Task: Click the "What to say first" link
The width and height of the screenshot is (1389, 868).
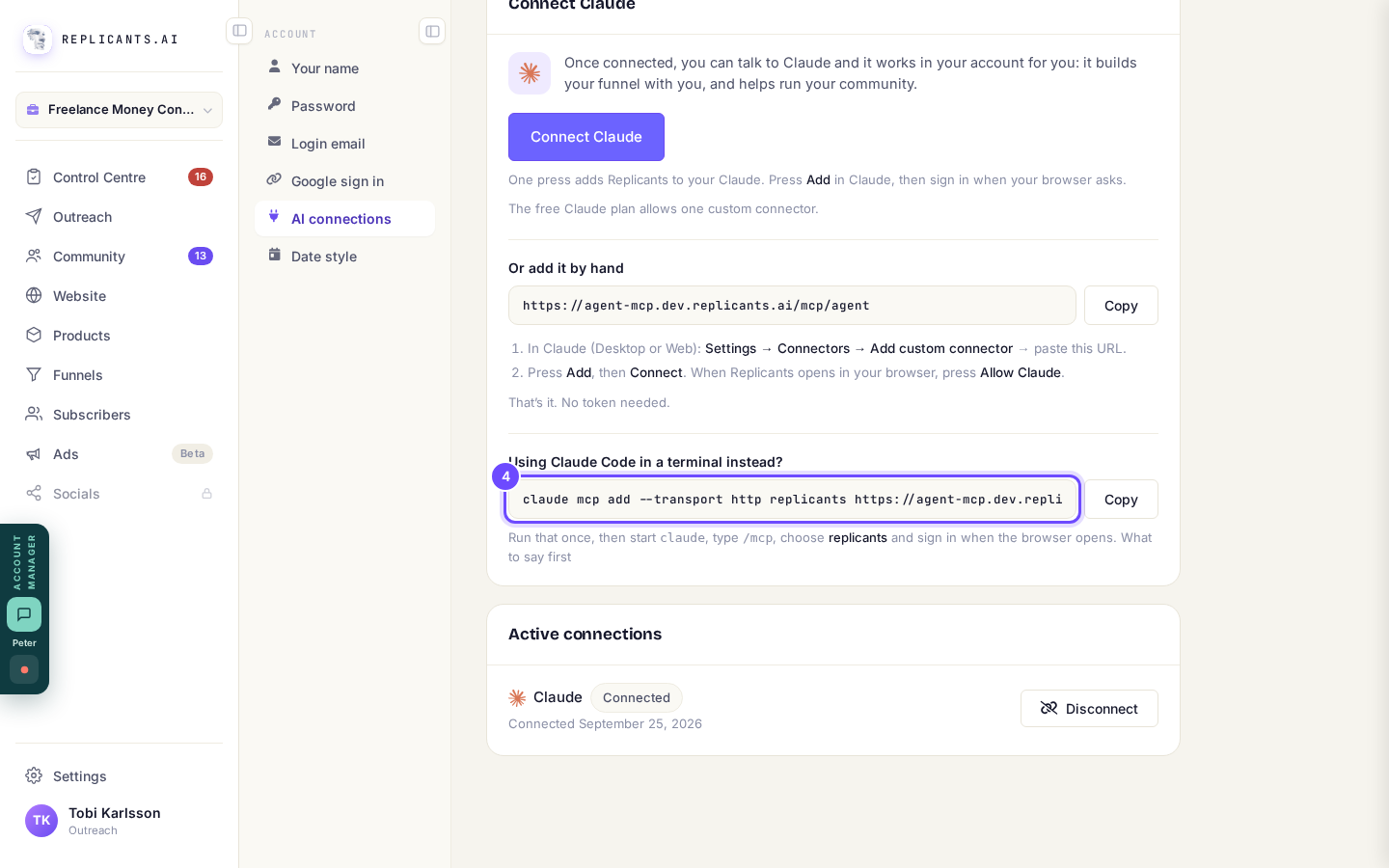Action: [830, 547]
